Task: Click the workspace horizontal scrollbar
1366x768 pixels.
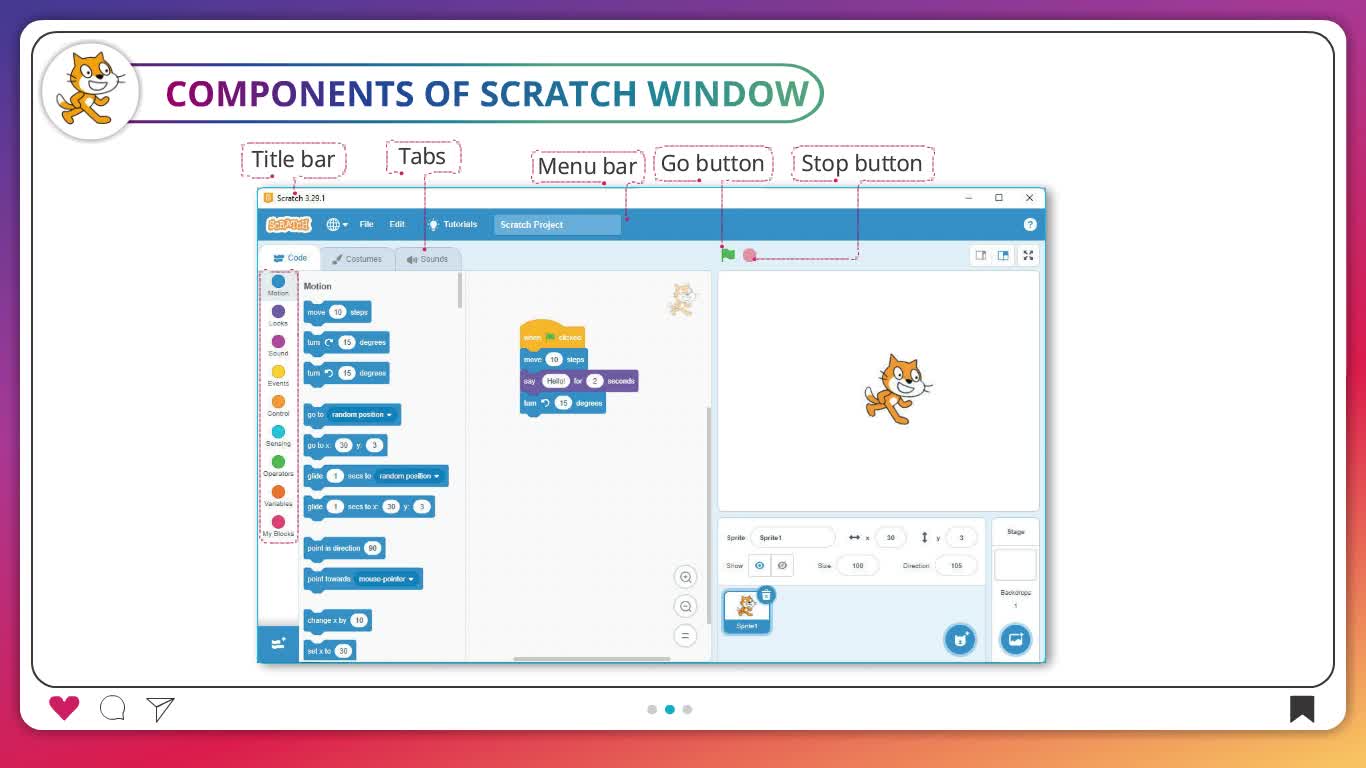Action: point(592,659)
